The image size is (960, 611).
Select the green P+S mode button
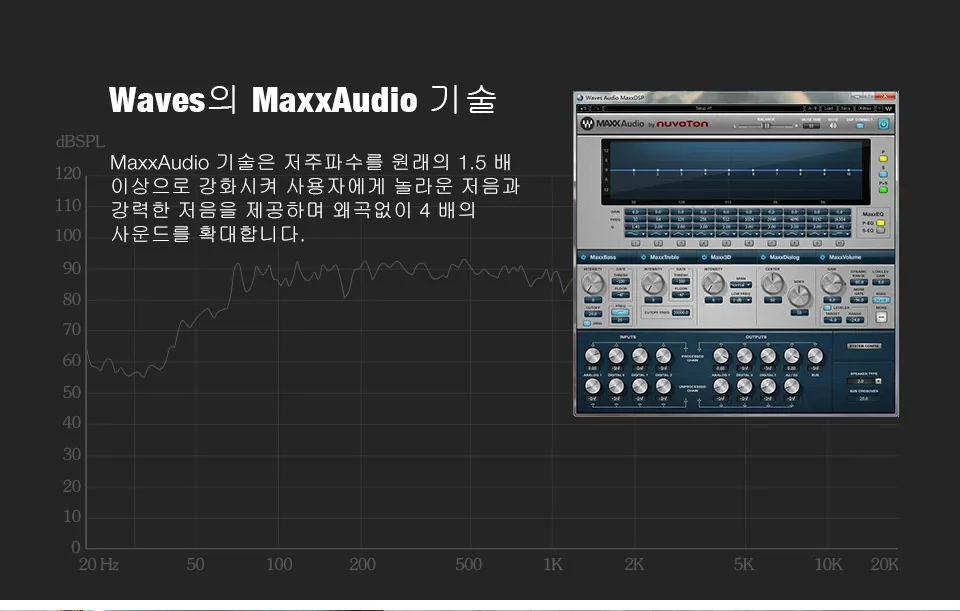(x=883, y=190)
